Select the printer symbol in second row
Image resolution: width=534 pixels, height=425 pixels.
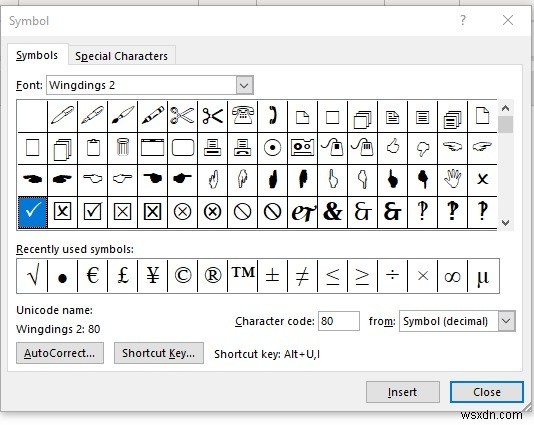(x=212, y=148)
